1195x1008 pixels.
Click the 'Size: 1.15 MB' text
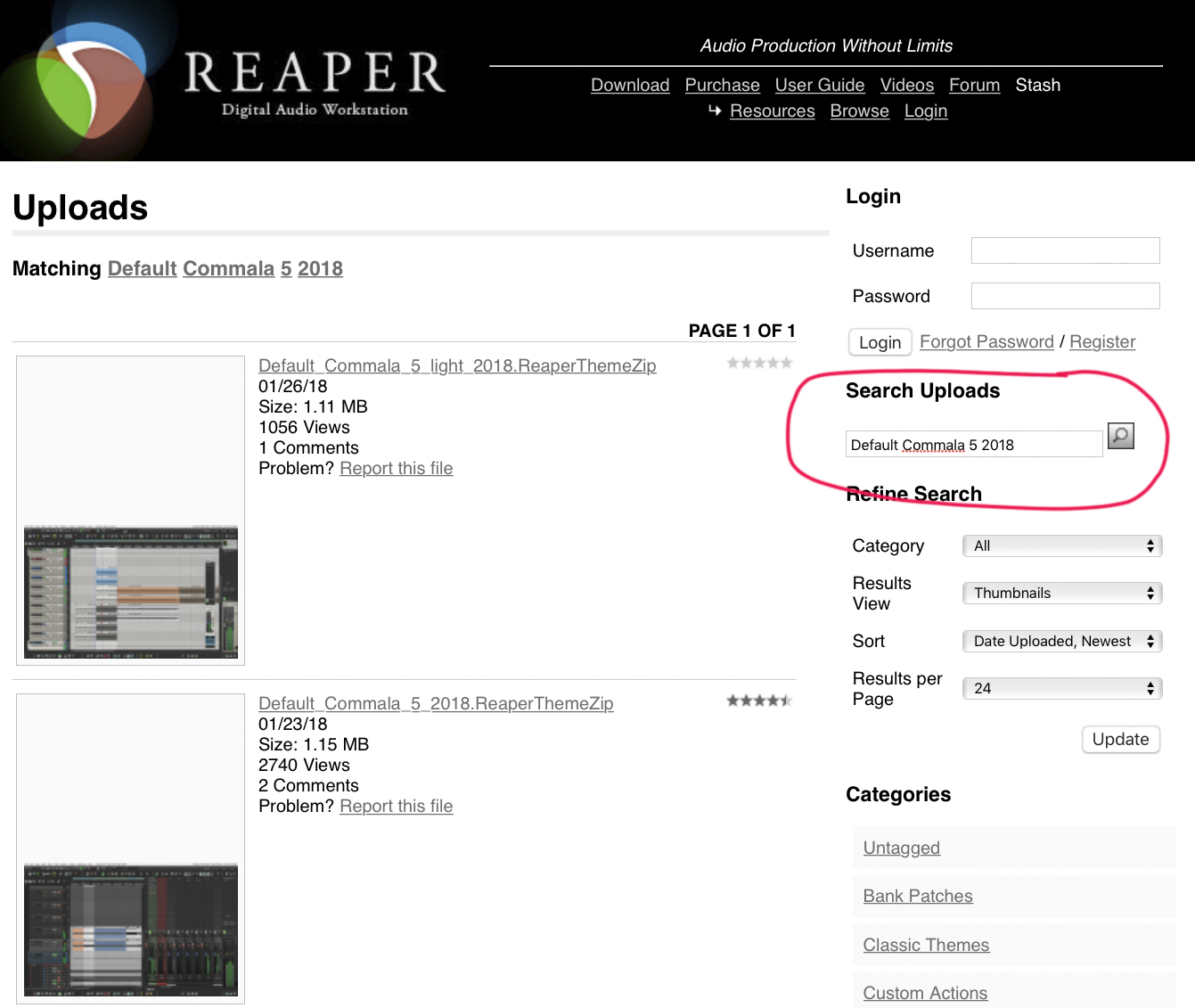314,744
